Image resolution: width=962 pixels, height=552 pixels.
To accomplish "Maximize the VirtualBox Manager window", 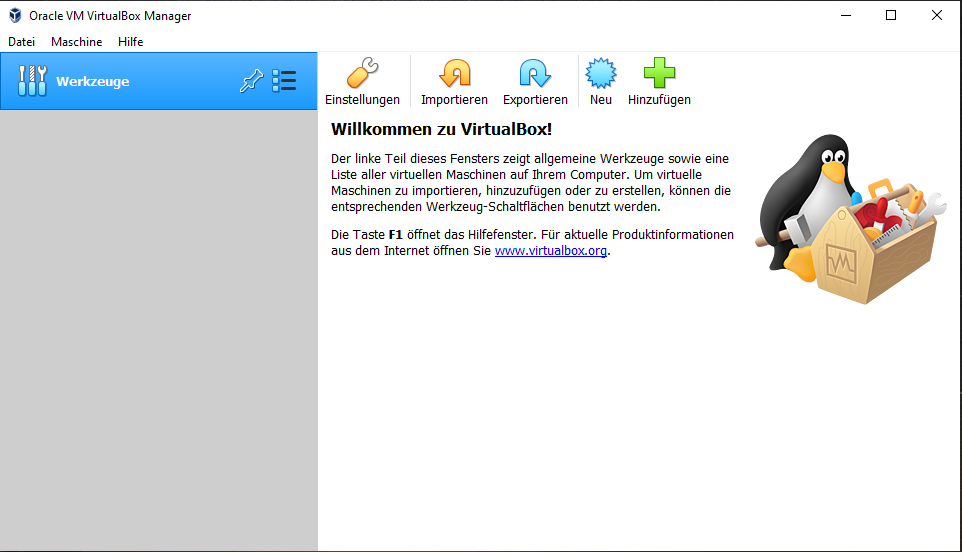I will click(x=891, y=15).
